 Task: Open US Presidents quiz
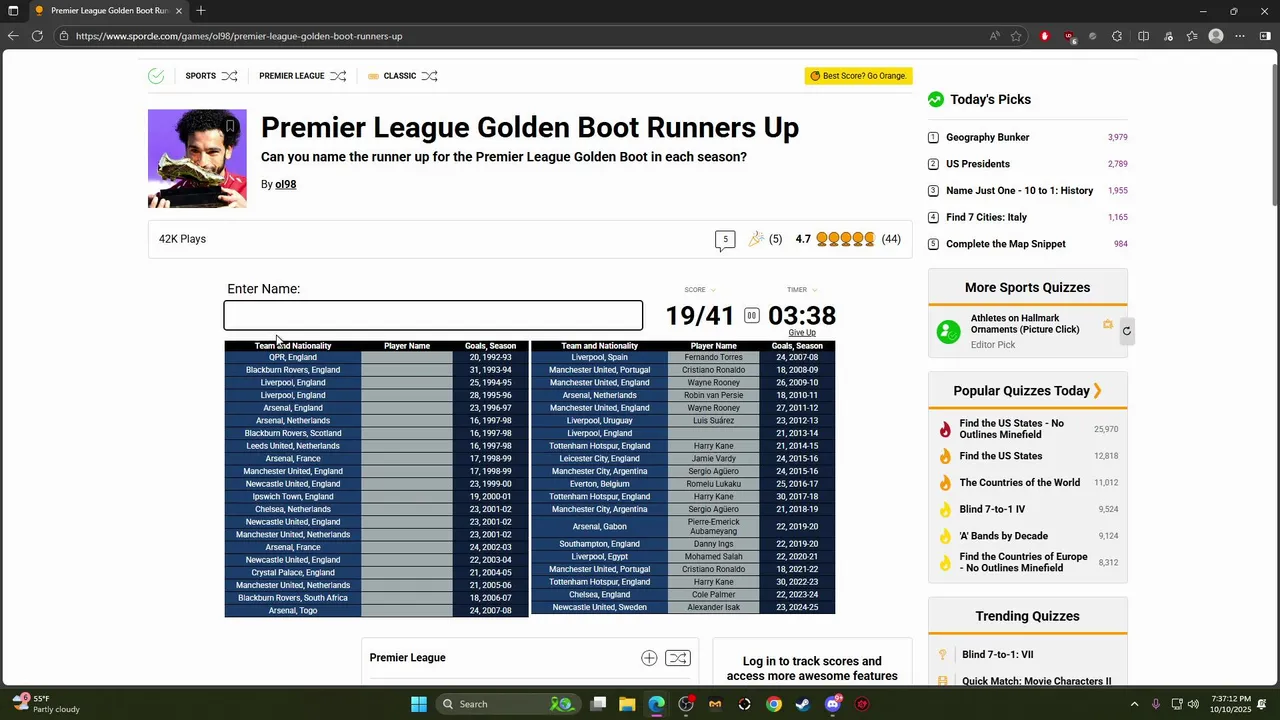tap(978, 164)
